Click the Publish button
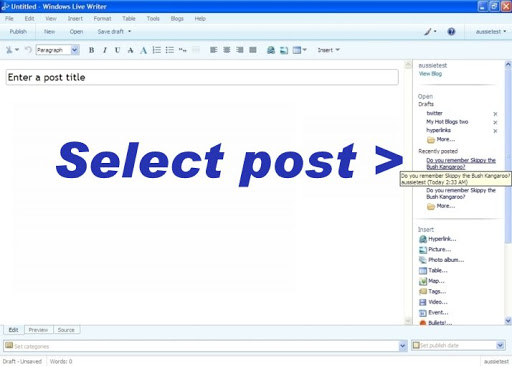The width and height of the screenshot is (512, 366). tap(18, 32)
